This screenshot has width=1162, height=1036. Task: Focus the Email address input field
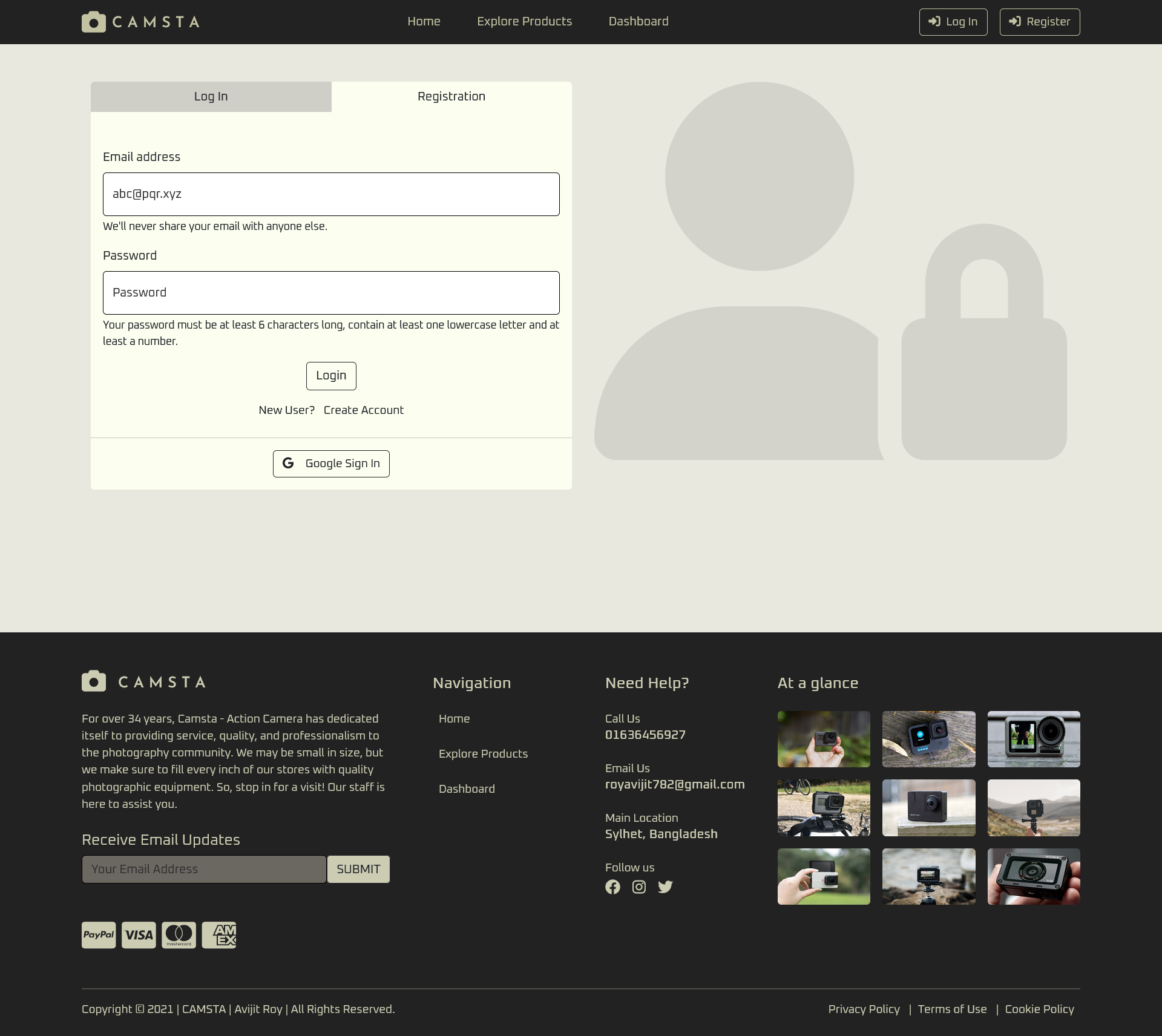331,194
